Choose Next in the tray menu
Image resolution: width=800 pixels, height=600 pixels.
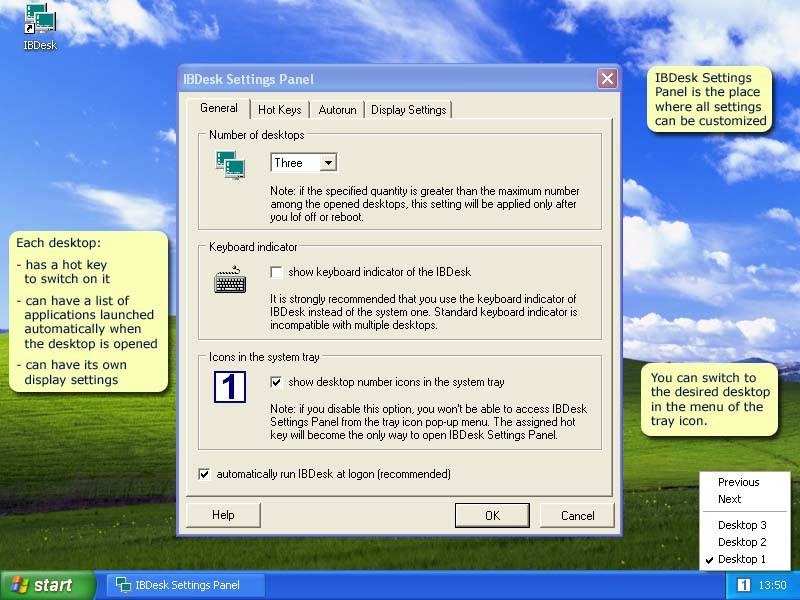pos(730,499)
